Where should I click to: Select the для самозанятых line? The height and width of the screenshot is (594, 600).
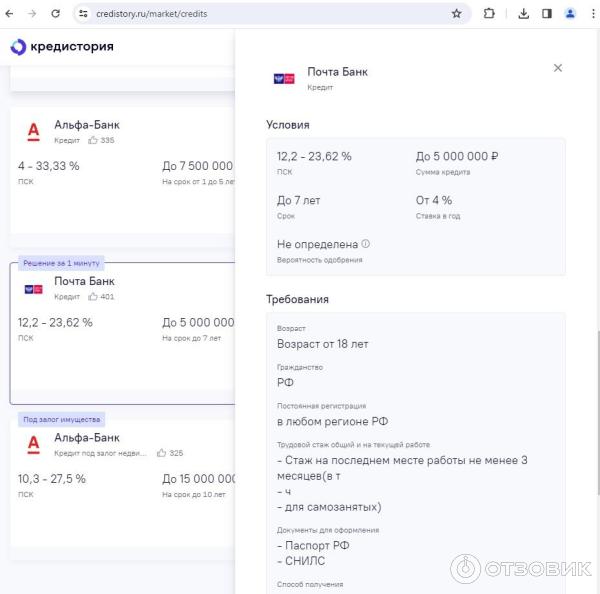[x=329, y=507]
